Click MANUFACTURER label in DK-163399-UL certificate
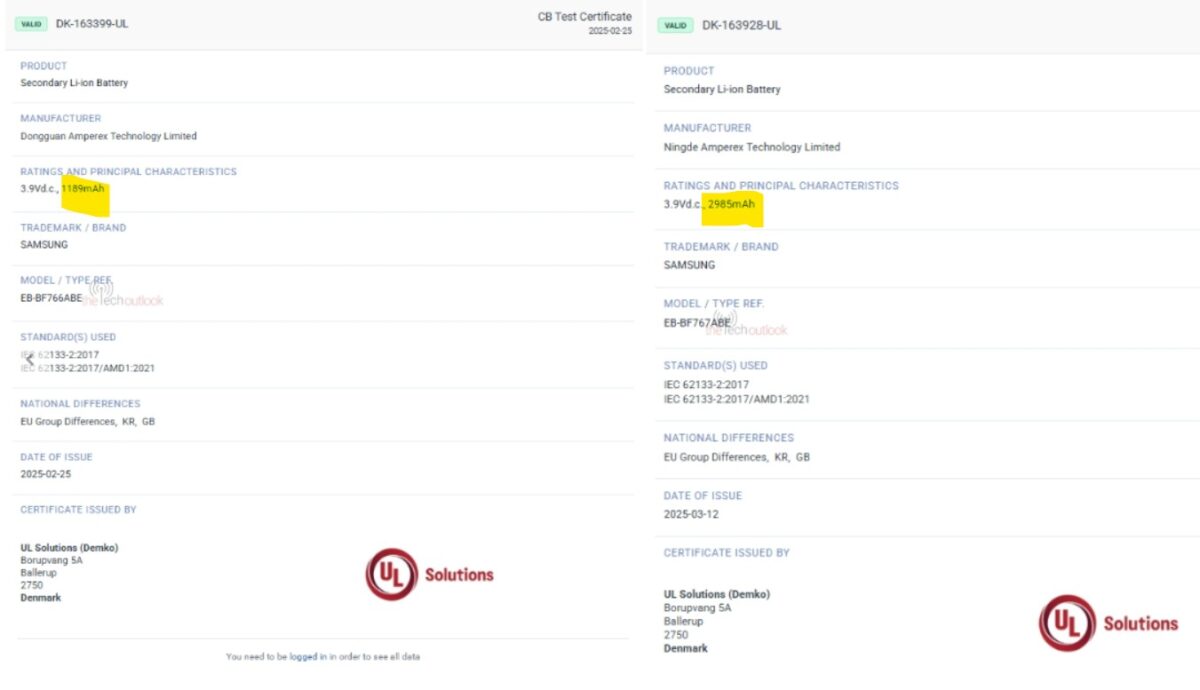Image resolution: width=1200 pixels, height=690 pixels. coord(61,119)
